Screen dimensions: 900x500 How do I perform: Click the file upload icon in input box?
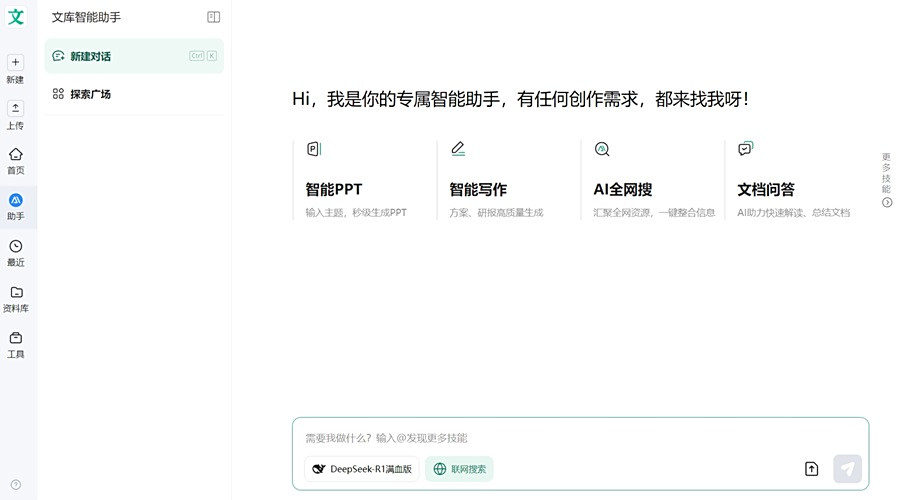812,469
